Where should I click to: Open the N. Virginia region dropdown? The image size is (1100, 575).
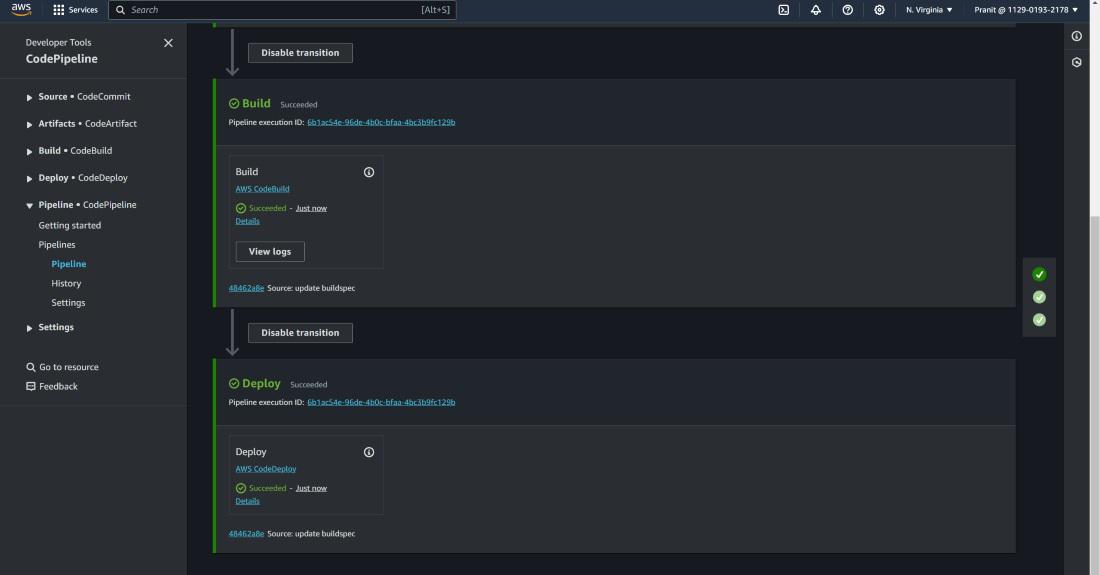(929, 10)
